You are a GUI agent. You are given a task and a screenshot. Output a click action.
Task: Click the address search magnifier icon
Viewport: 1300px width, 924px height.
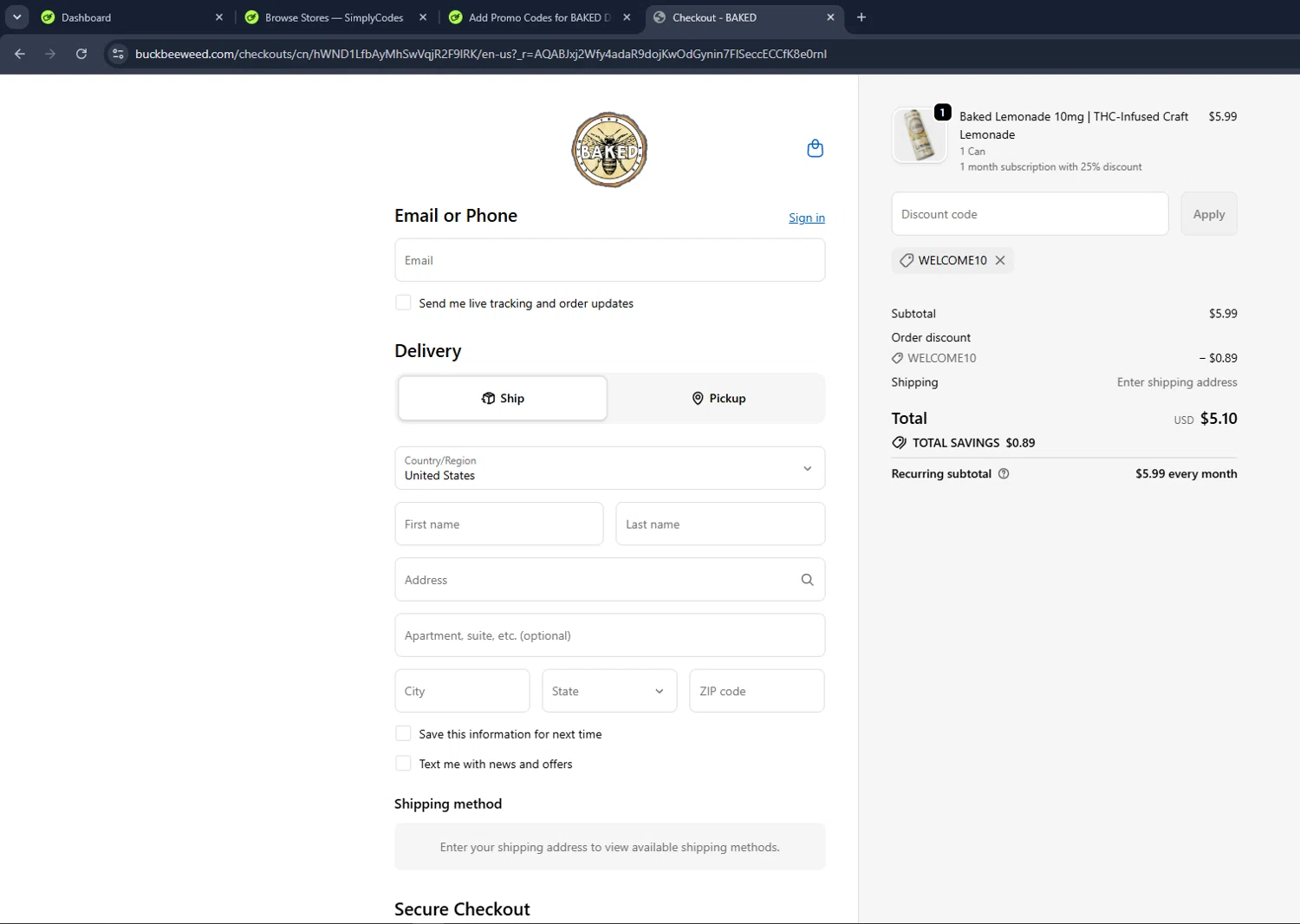807,580
